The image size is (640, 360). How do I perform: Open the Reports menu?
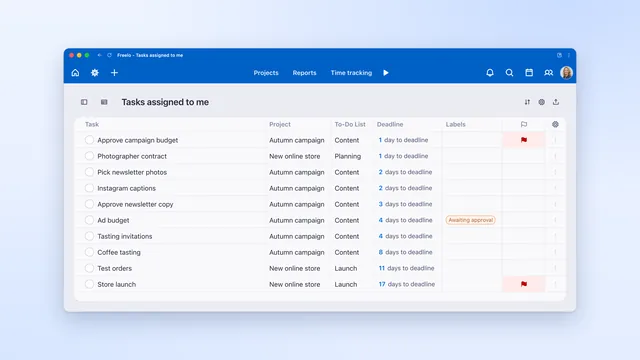pyautogui.click(x=304, y=73)
